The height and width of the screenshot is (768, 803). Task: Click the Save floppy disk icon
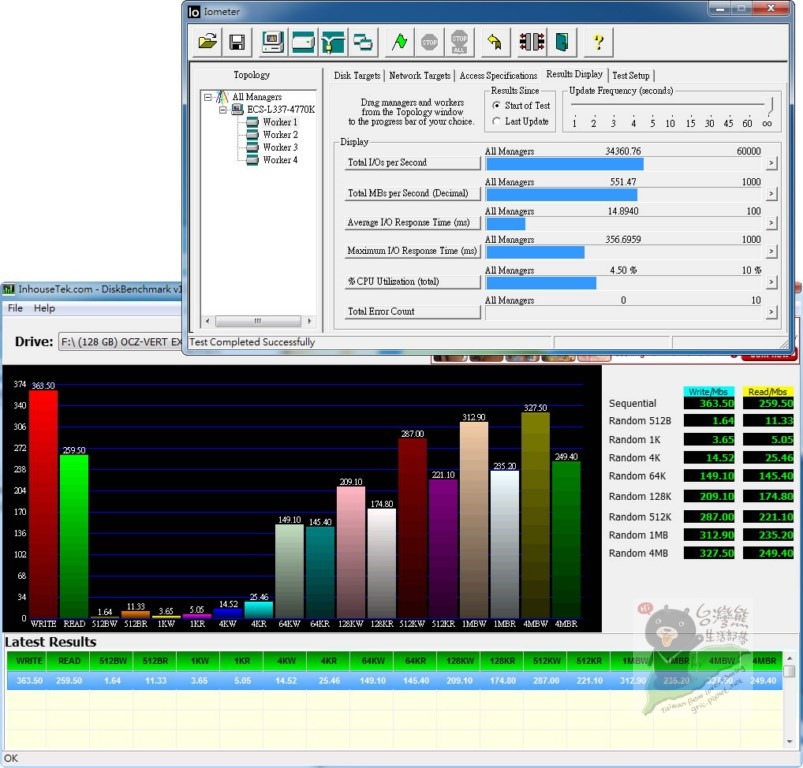point(237,42)
